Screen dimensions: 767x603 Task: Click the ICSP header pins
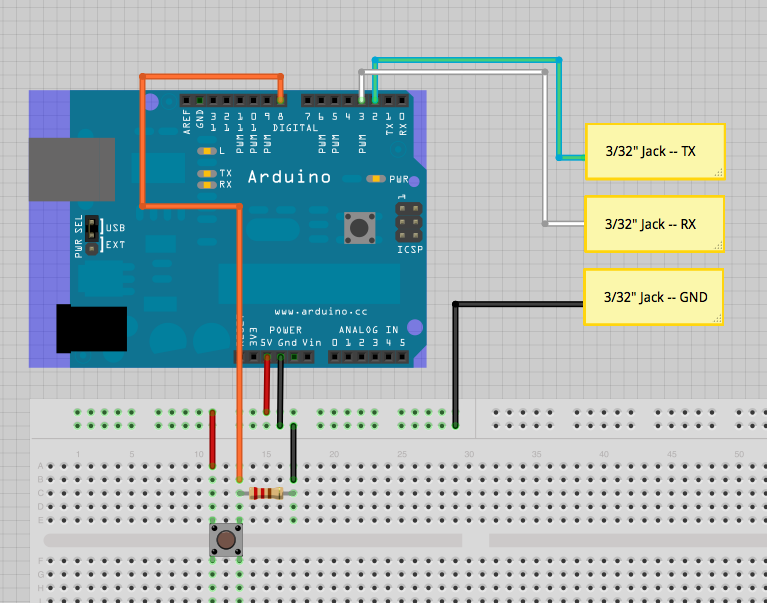409,223
